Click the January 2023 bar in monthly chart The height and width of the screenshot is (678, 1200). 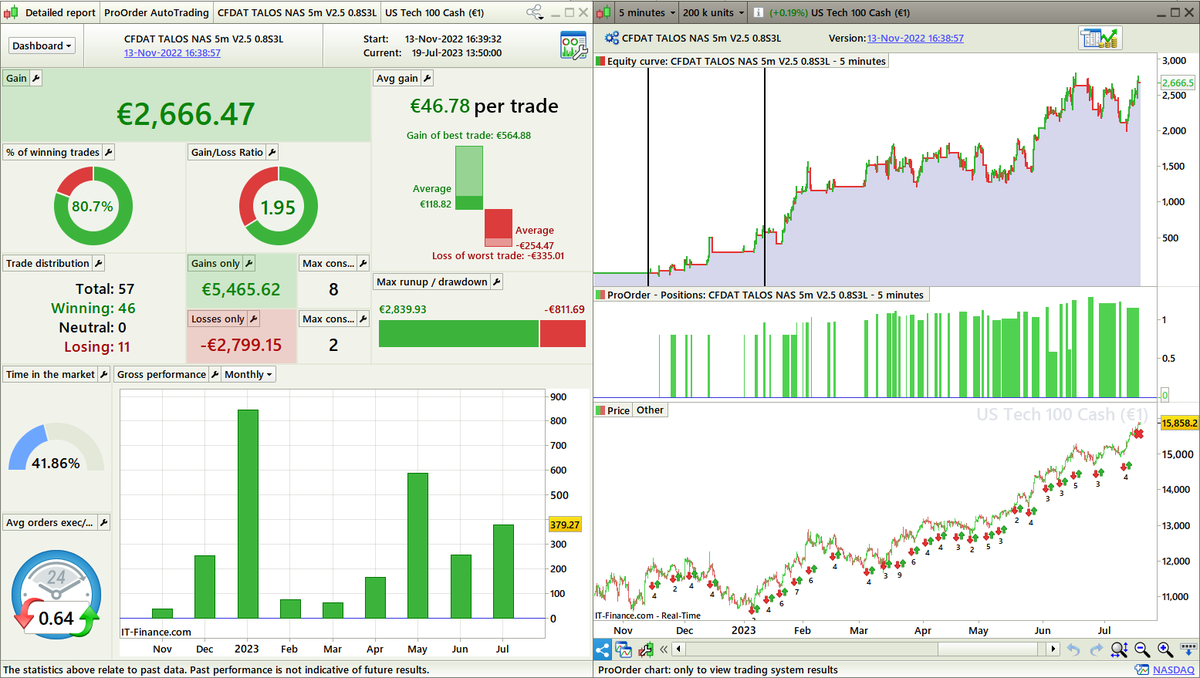click(247, 514)
